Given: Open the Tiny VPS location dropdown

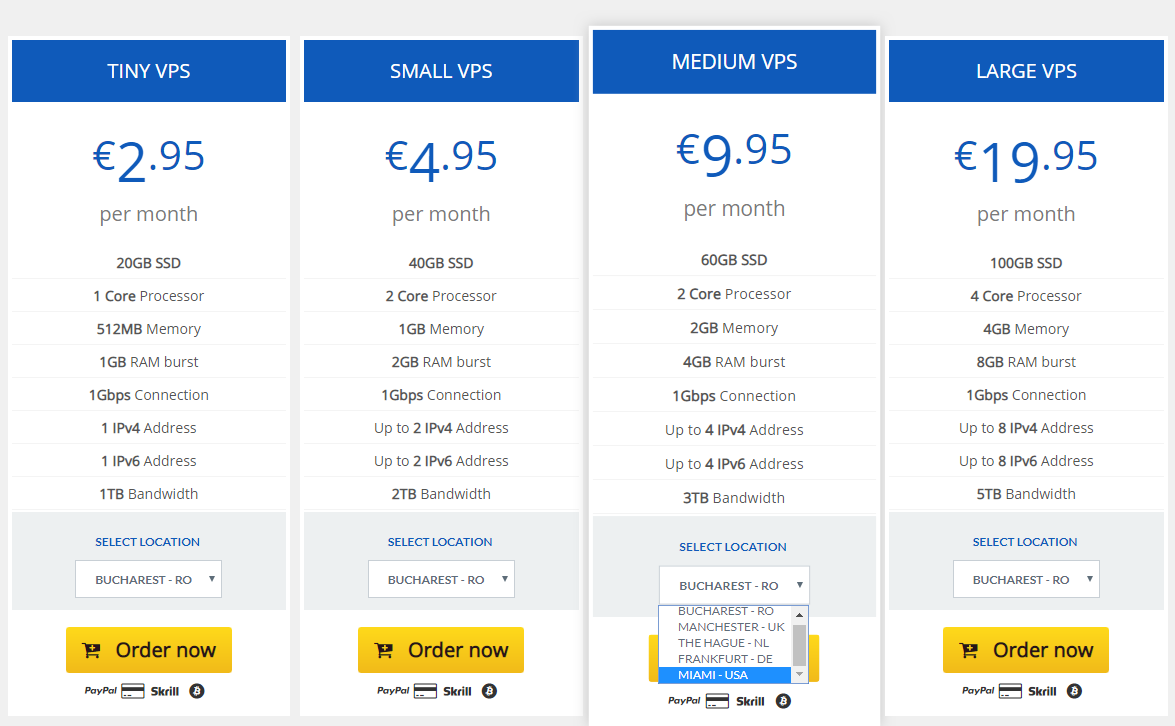Looking at the screenshot, I should [148, 579].
